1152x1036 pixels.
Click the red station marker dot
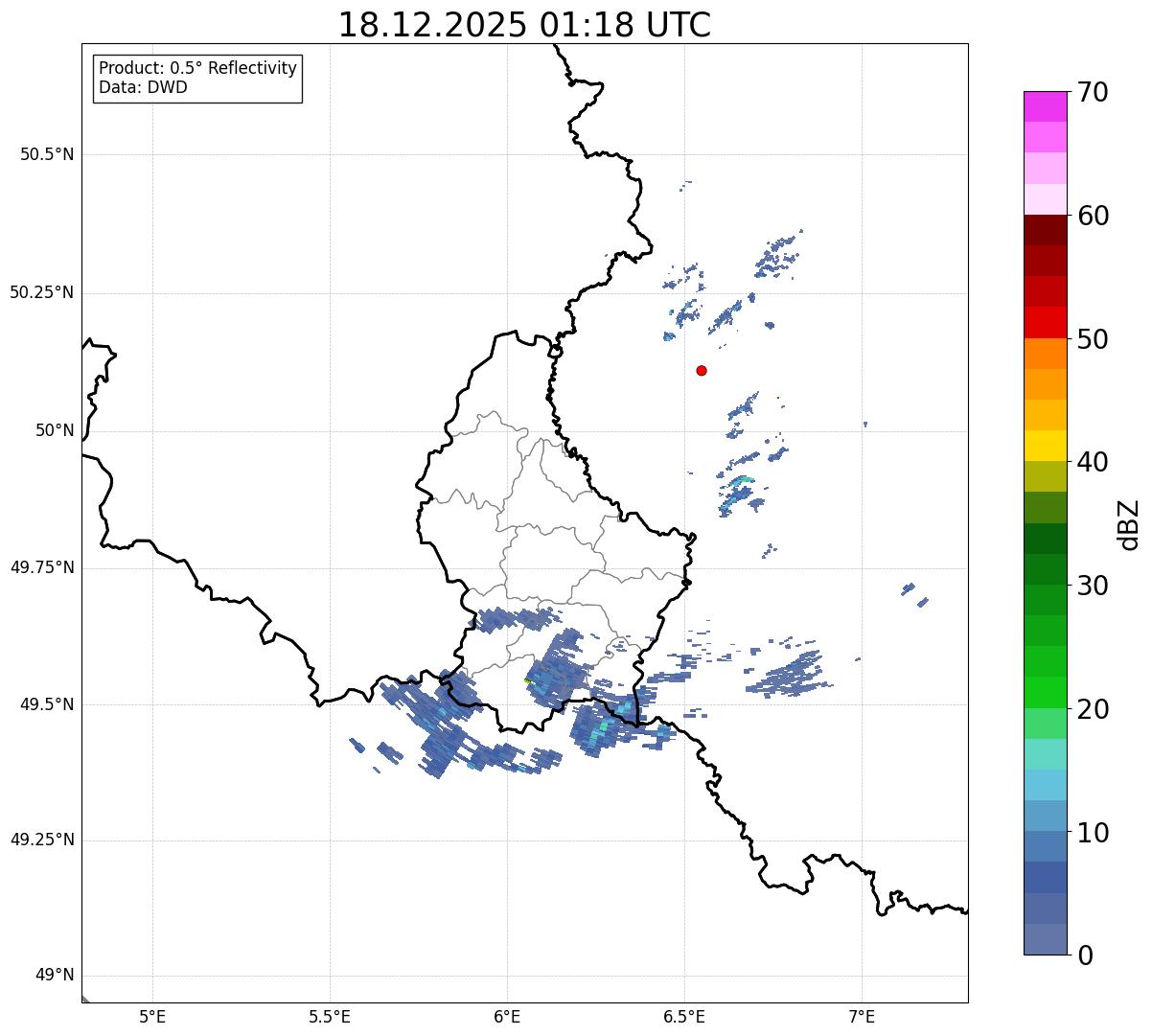702,370
